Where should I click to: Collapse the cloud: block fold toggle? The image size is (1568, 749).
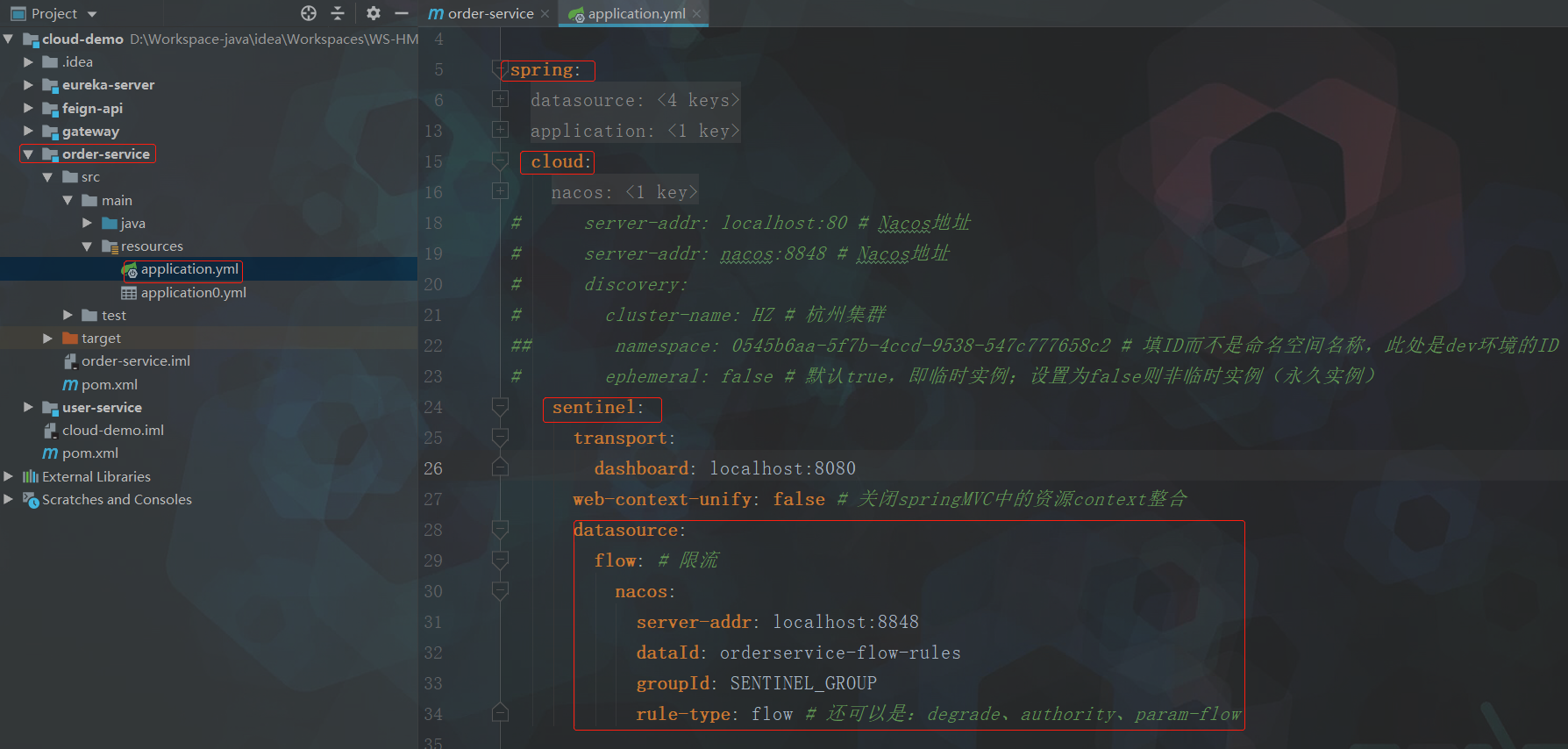click(x=500, y=161)
